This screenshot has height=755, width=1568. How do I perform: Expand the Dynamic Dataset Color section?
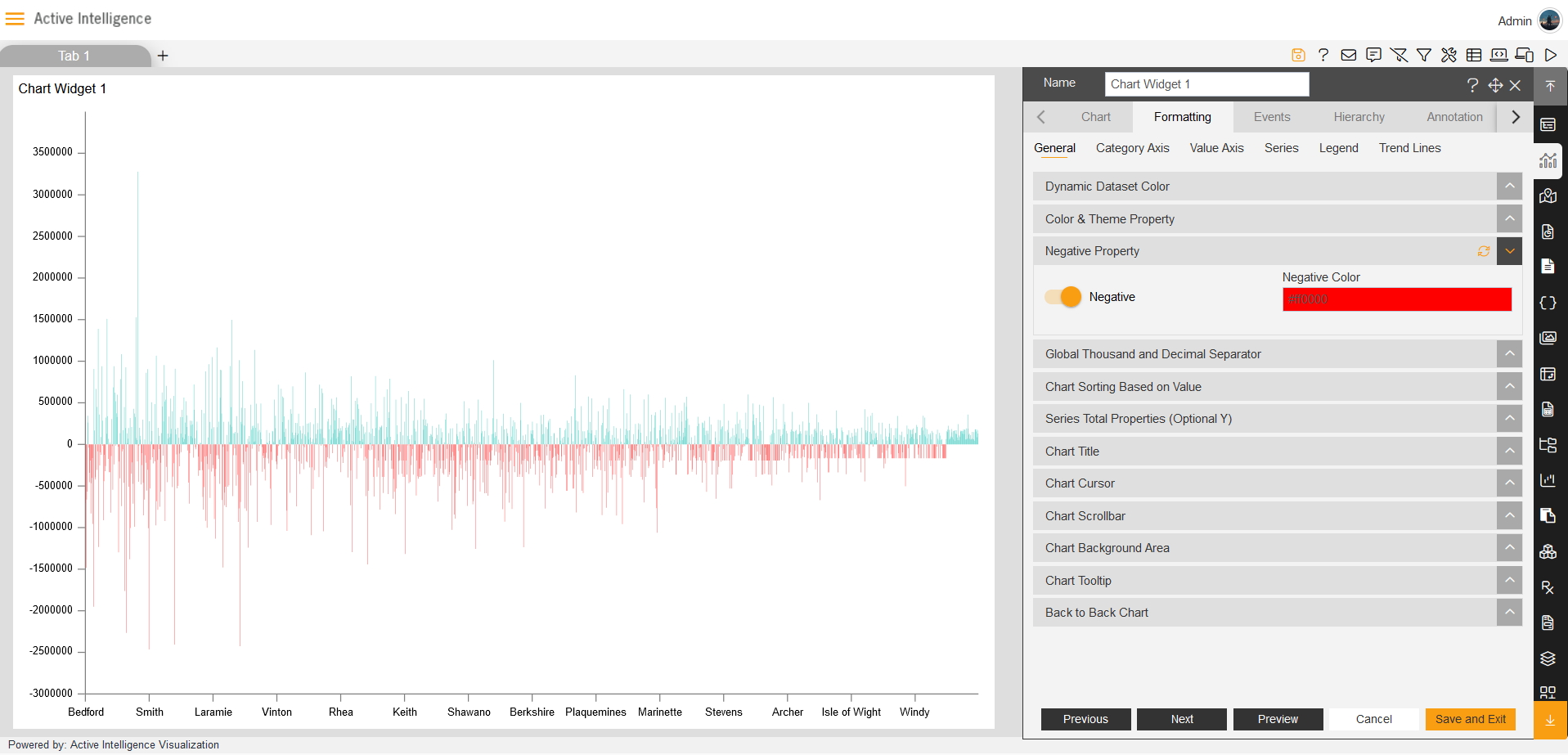1510,187
